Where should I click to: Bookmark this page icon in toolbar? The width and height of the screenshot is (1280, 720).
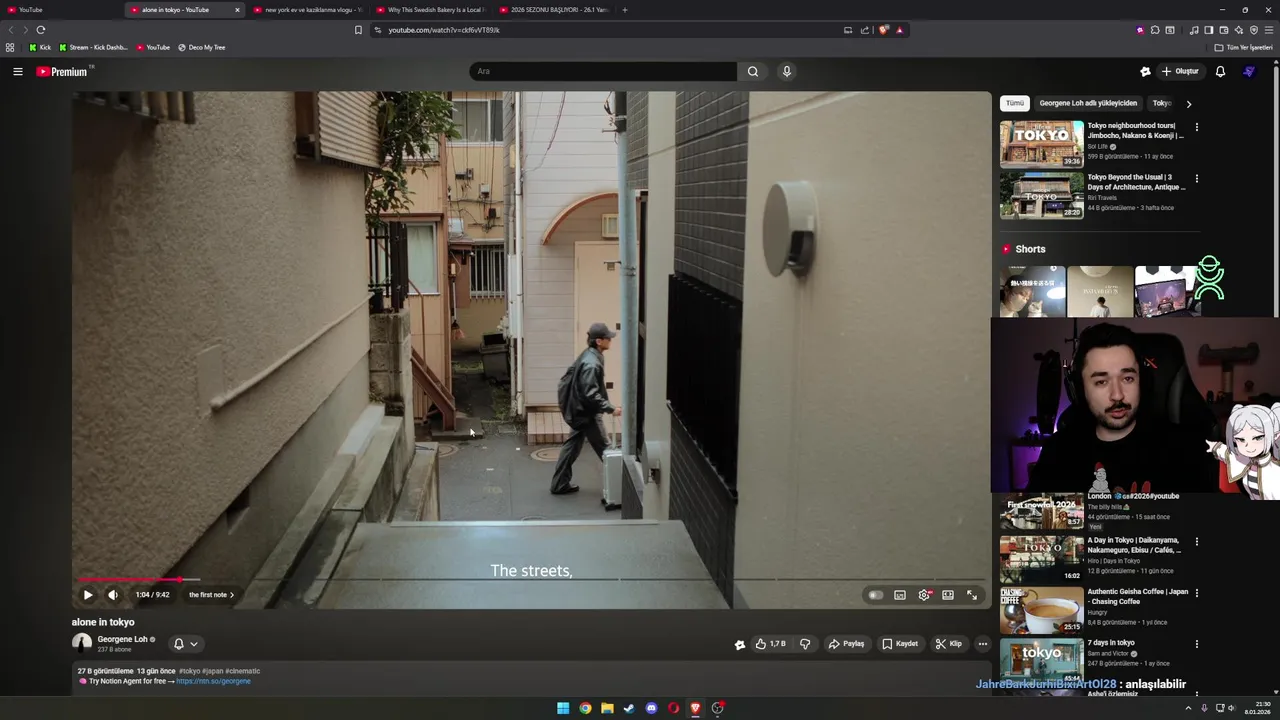click(x=358, y=30)
